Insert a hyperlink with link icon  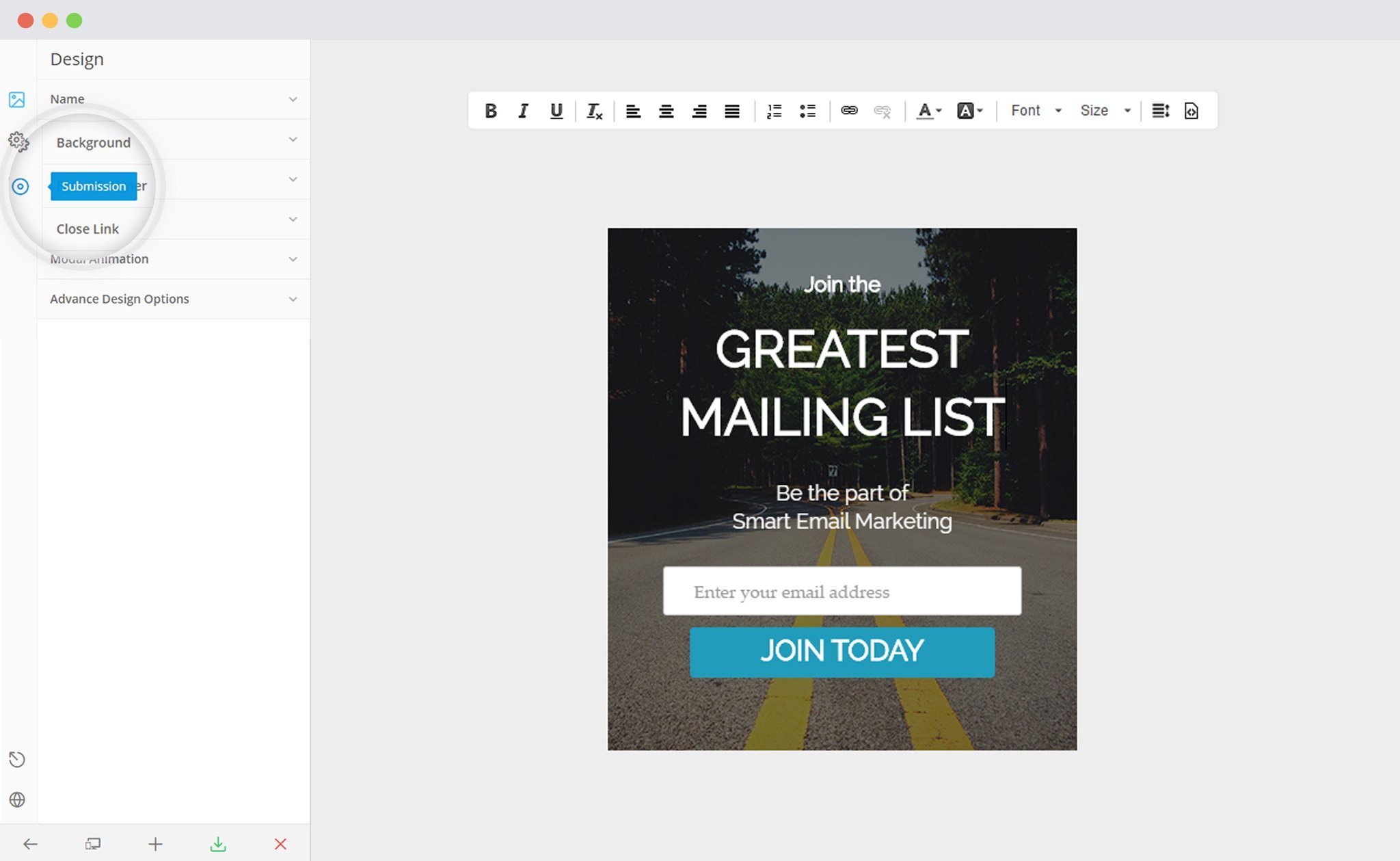(849, 111)
